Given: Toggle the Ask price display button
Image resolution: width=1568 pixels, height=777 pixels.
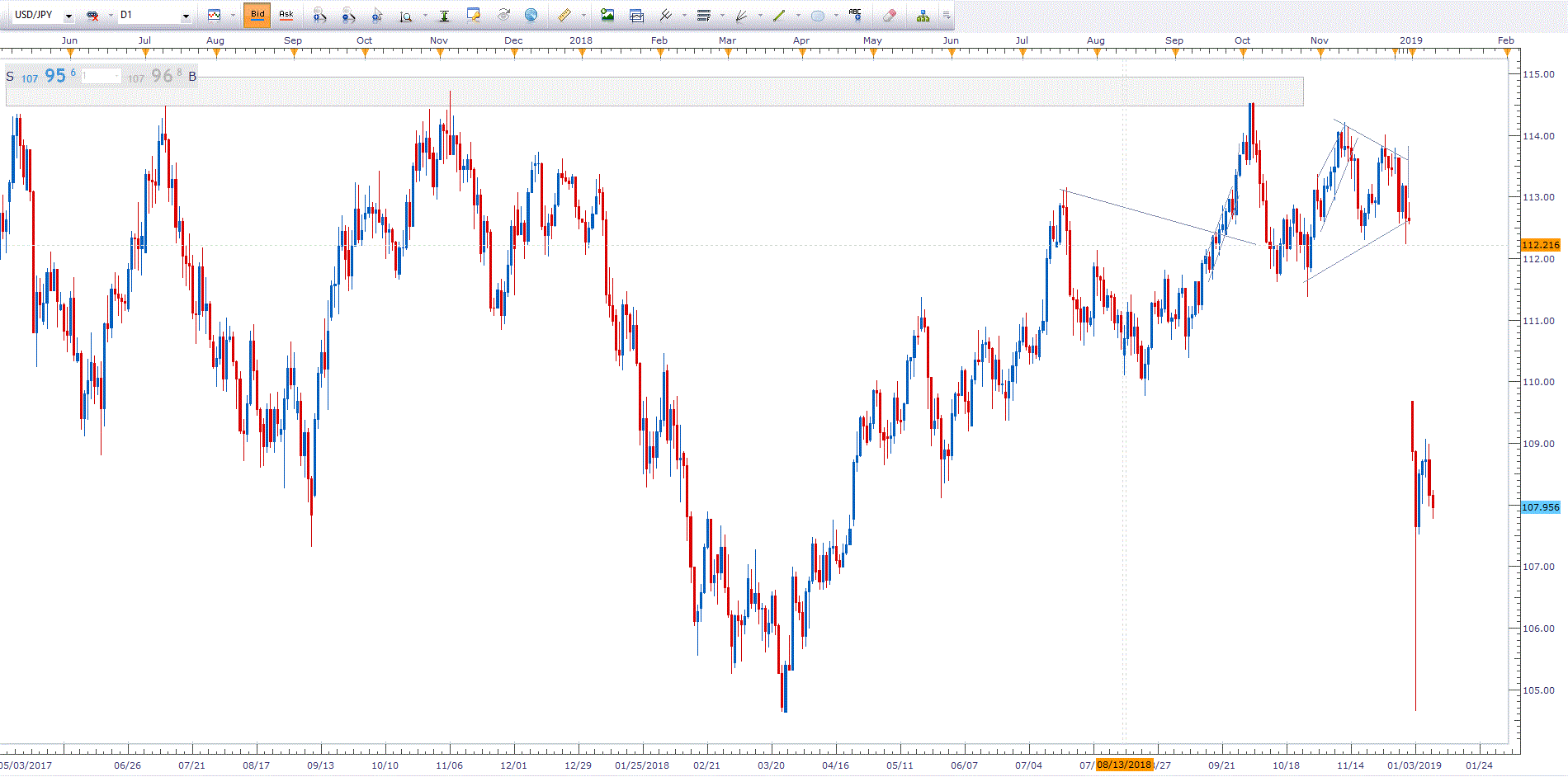Looking at the screenshot, I should [286, 15].
